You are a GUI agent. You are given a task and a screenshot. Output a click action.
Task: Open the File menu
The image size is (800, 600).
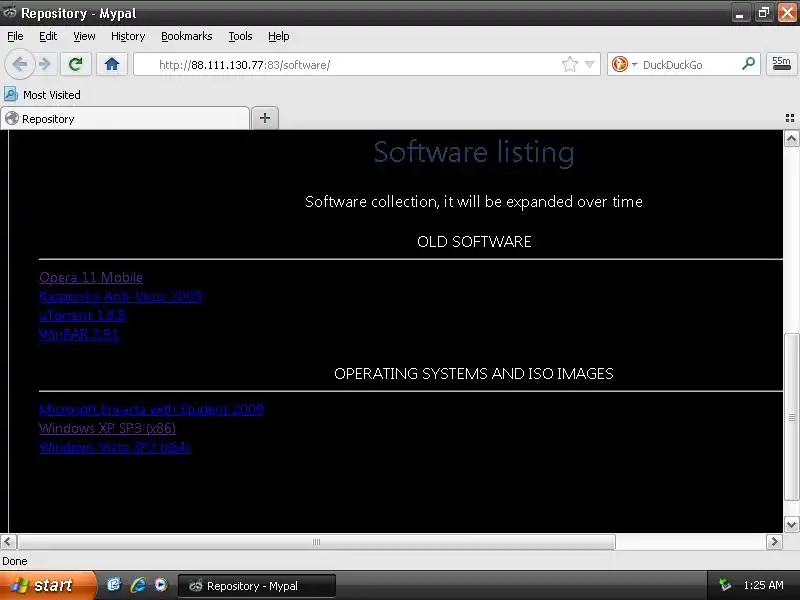pos(15,36)
